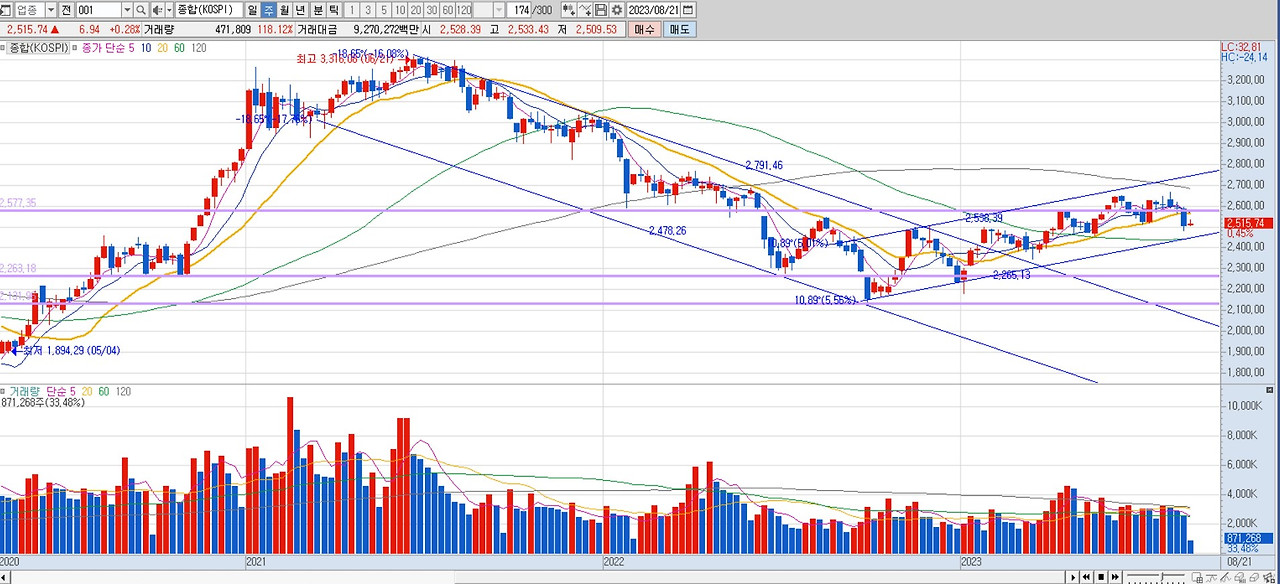Click the 2,478.26 trendline label

[x=667, y=231]
